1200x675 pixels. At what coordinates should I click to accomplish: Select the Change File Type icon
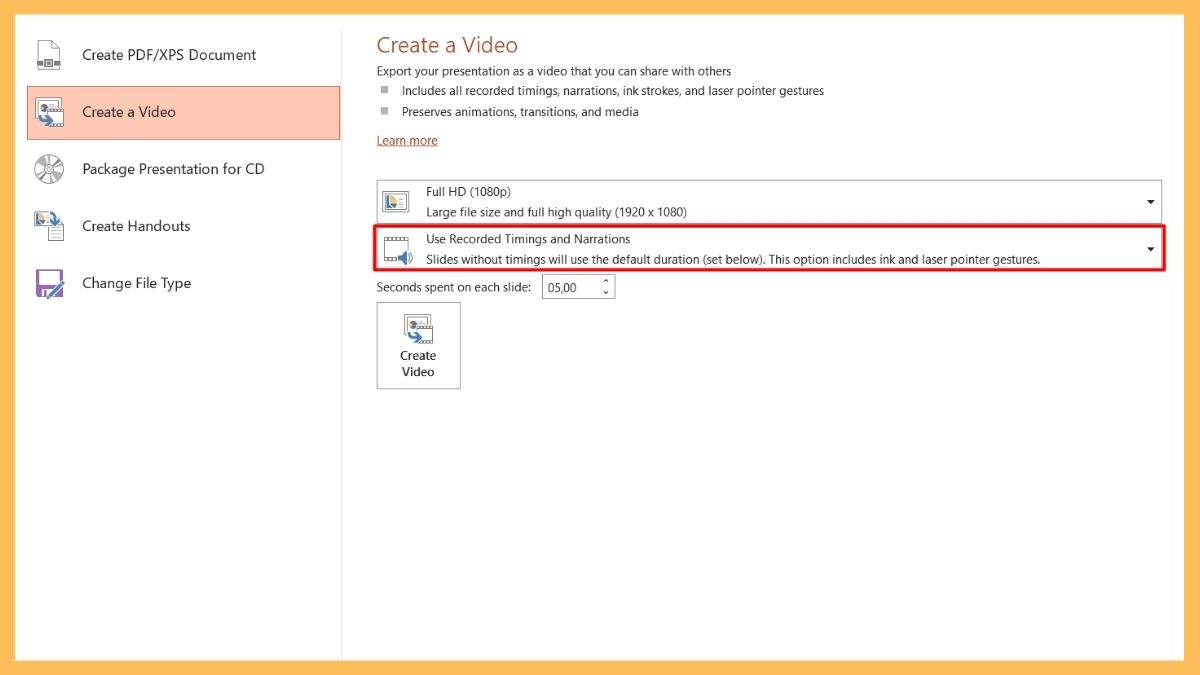(48, 283)
